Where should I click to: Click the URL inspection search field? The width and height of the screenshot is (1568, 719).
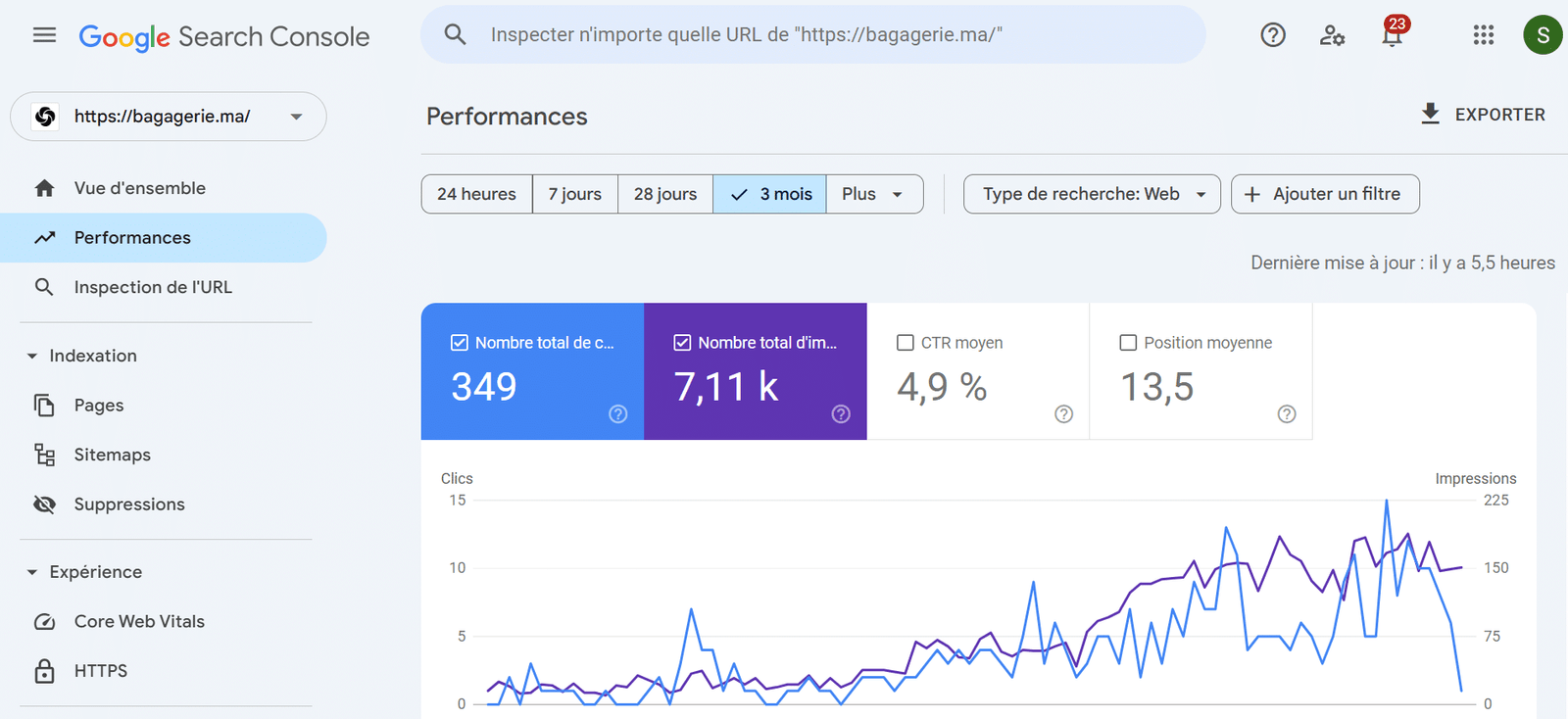[x=813, y=34]
